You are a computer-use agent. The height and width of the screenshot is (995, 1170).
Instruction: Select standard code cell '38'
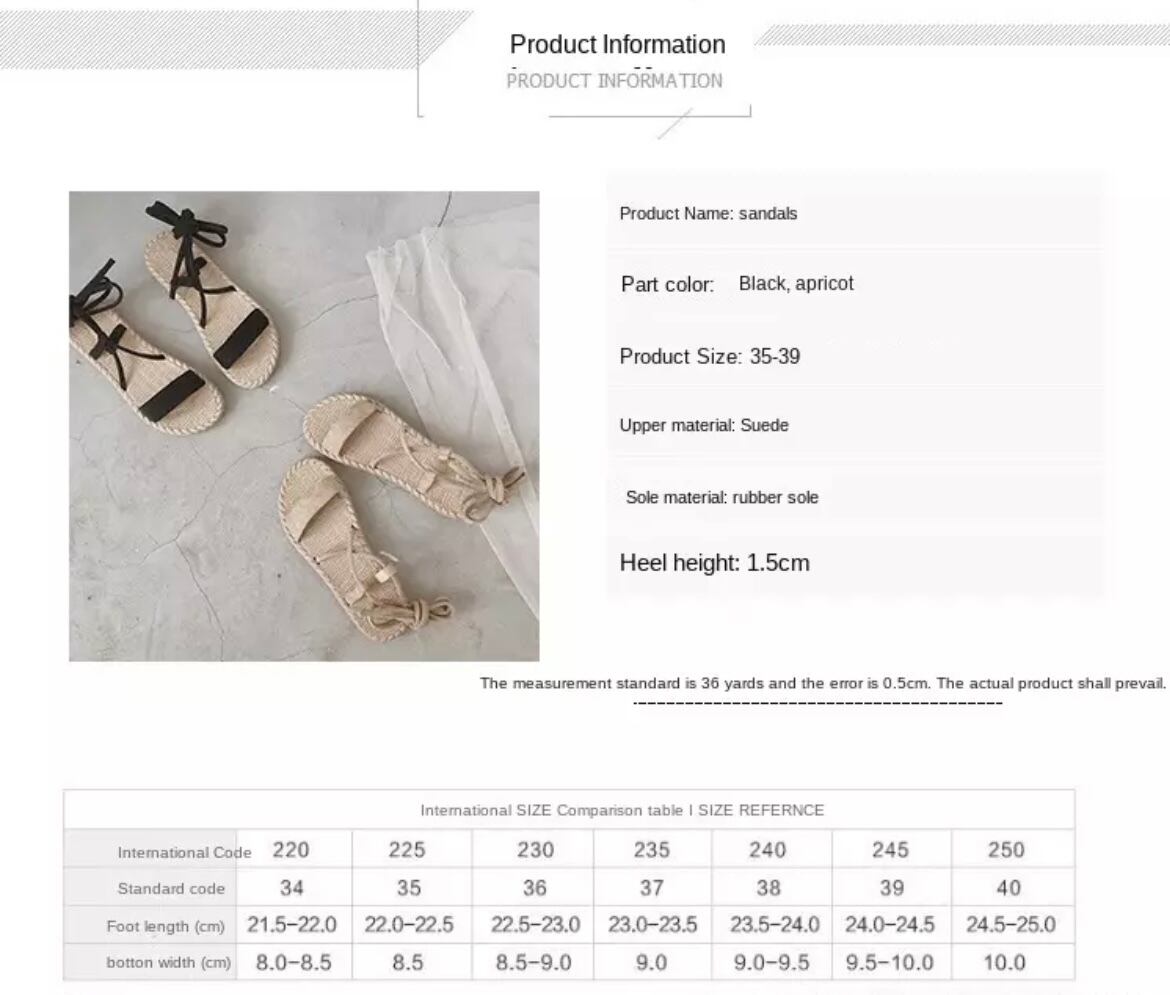point(769,888)
